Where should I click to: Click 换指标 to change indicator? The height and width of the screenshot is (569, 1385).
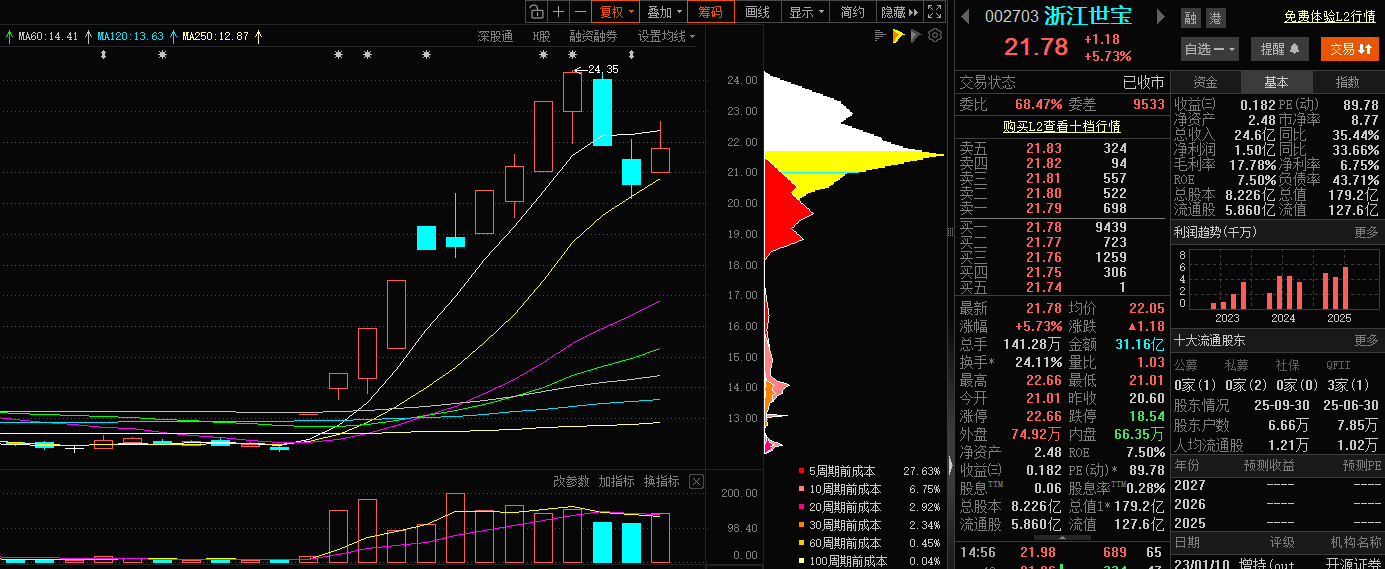coord(661,481)
